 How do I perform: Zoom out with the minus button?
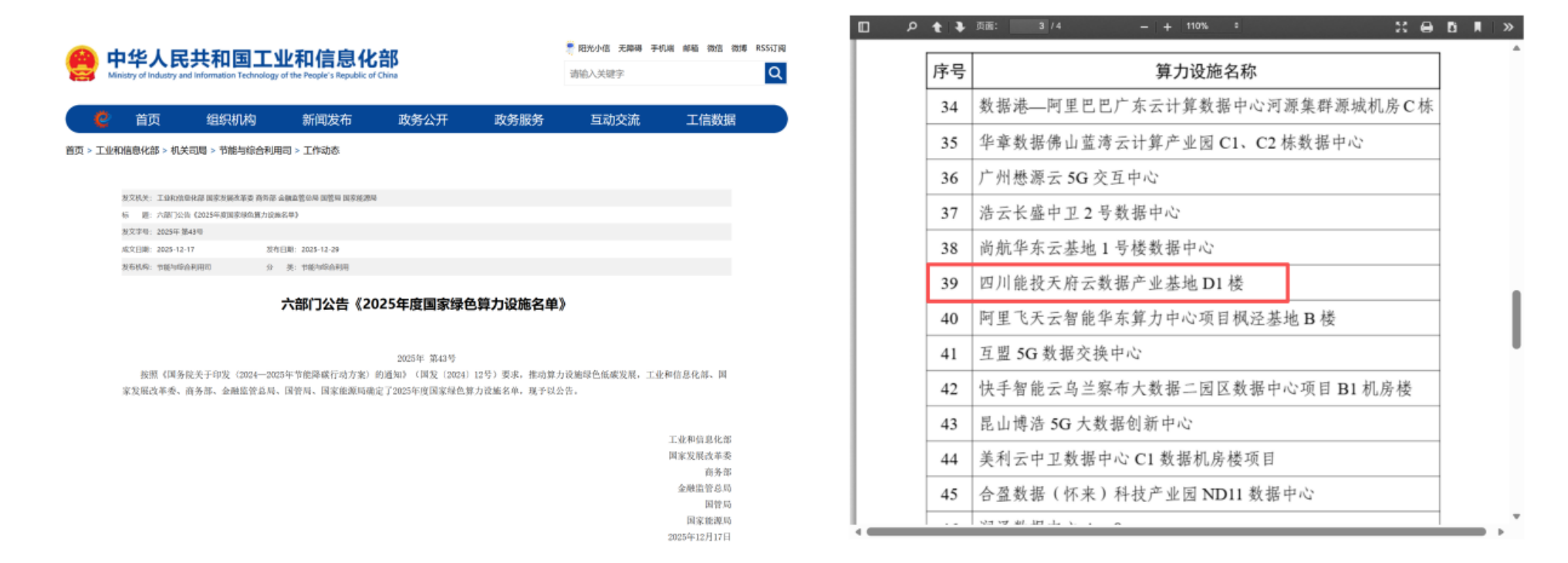coord(1144,27)
